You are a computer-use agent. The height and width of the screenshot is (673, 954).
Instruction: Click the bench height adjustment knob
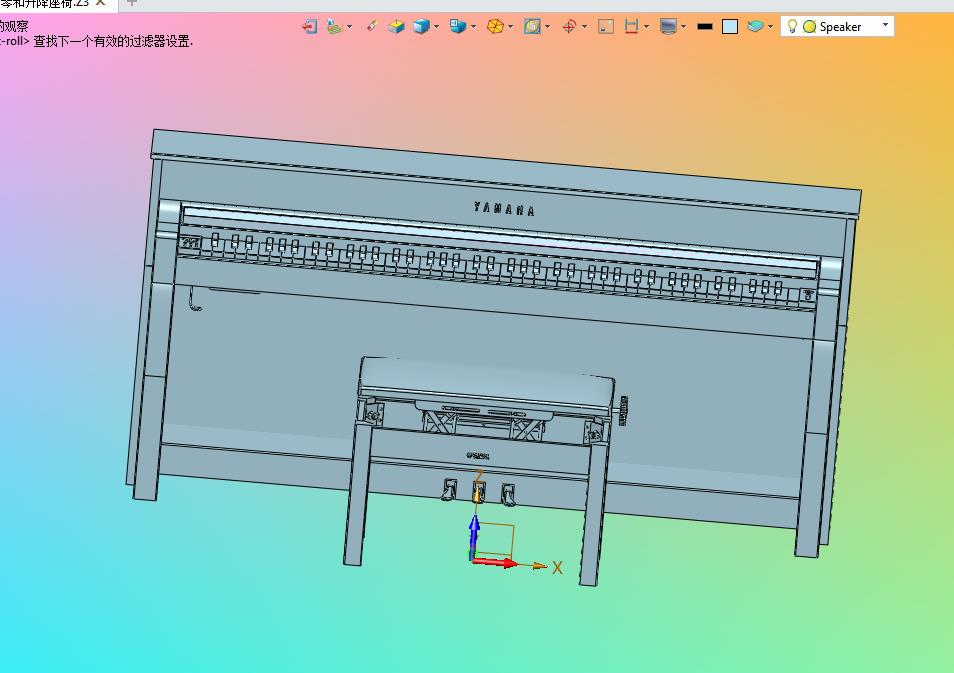point(623,410)
